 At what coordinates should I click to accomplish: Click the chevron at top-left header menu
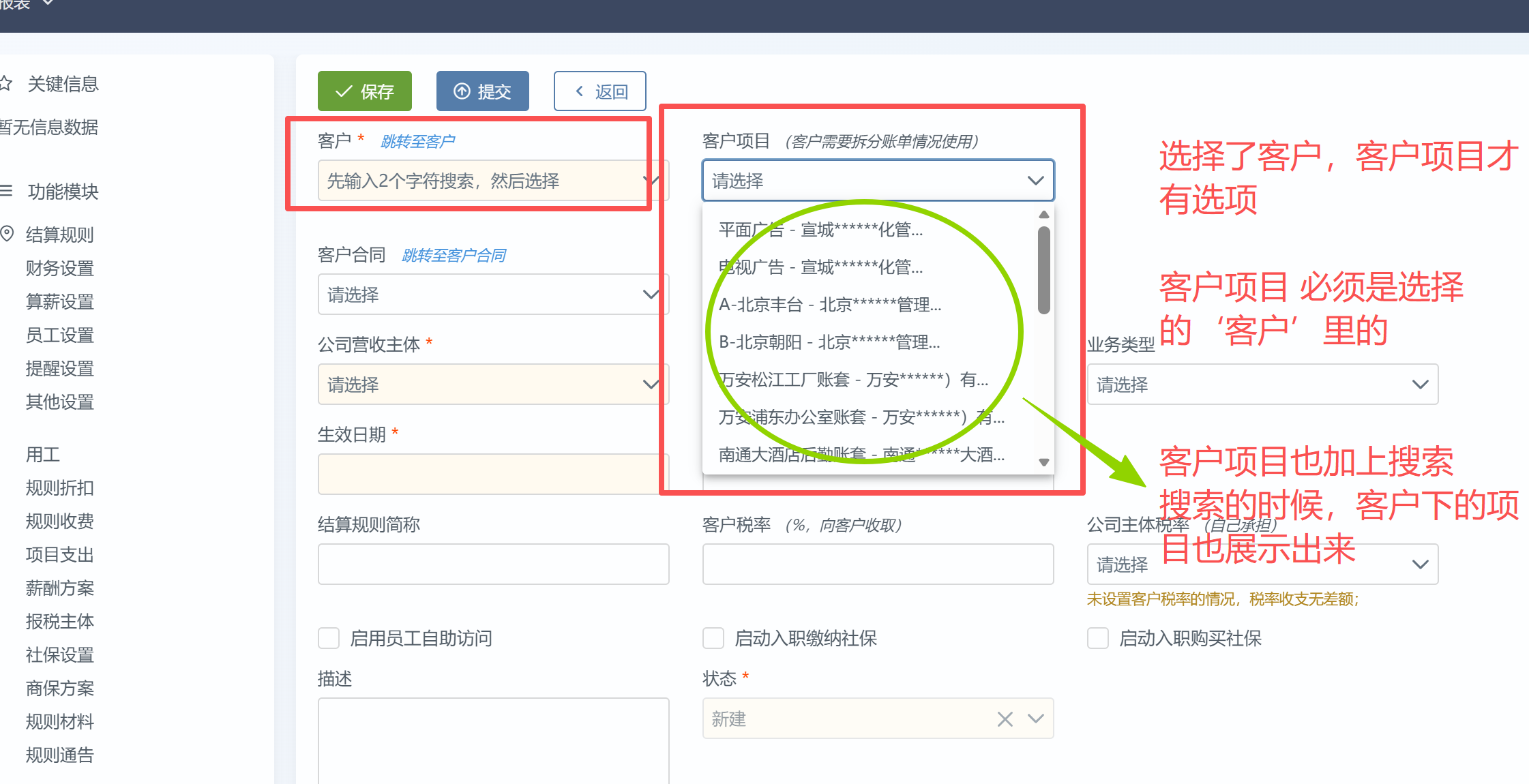click(x=48, y=3)
